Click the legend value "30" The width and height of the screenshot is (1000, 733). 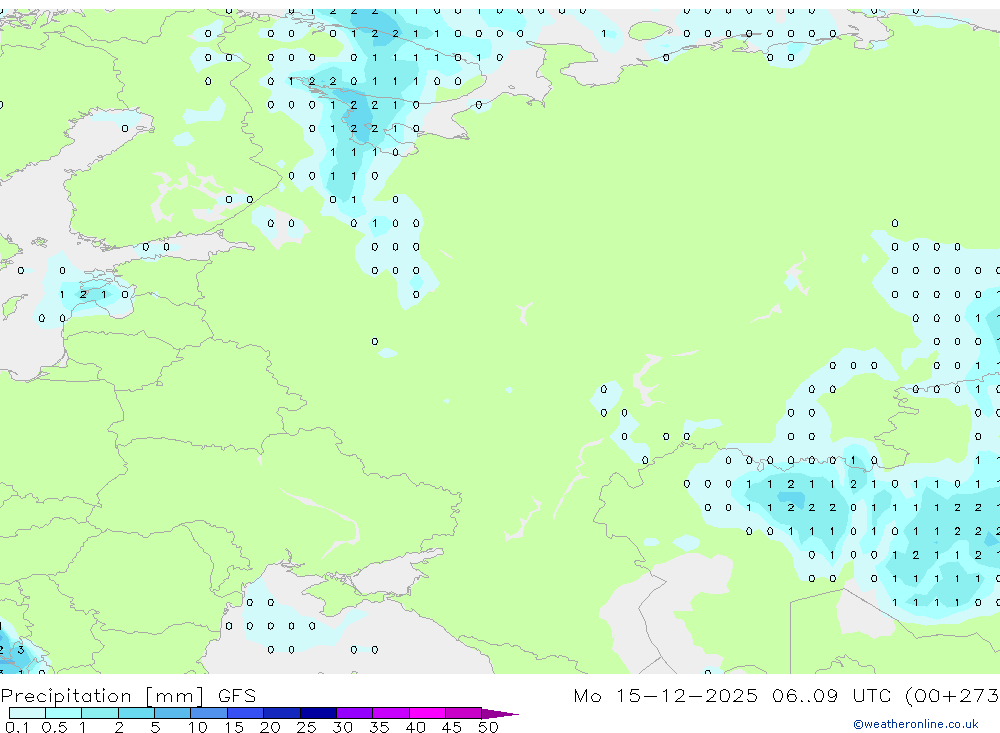343,727
